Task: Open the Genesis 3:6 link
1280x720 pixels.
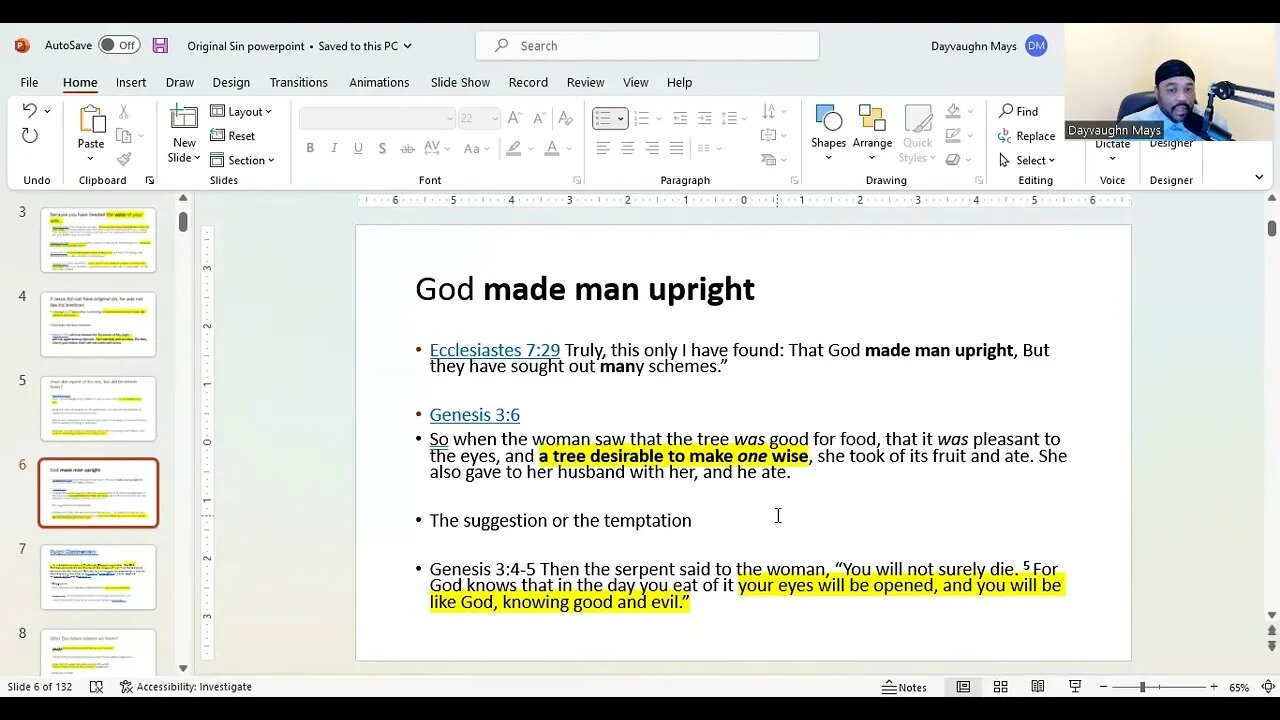Action: click(x=475, y=414)
